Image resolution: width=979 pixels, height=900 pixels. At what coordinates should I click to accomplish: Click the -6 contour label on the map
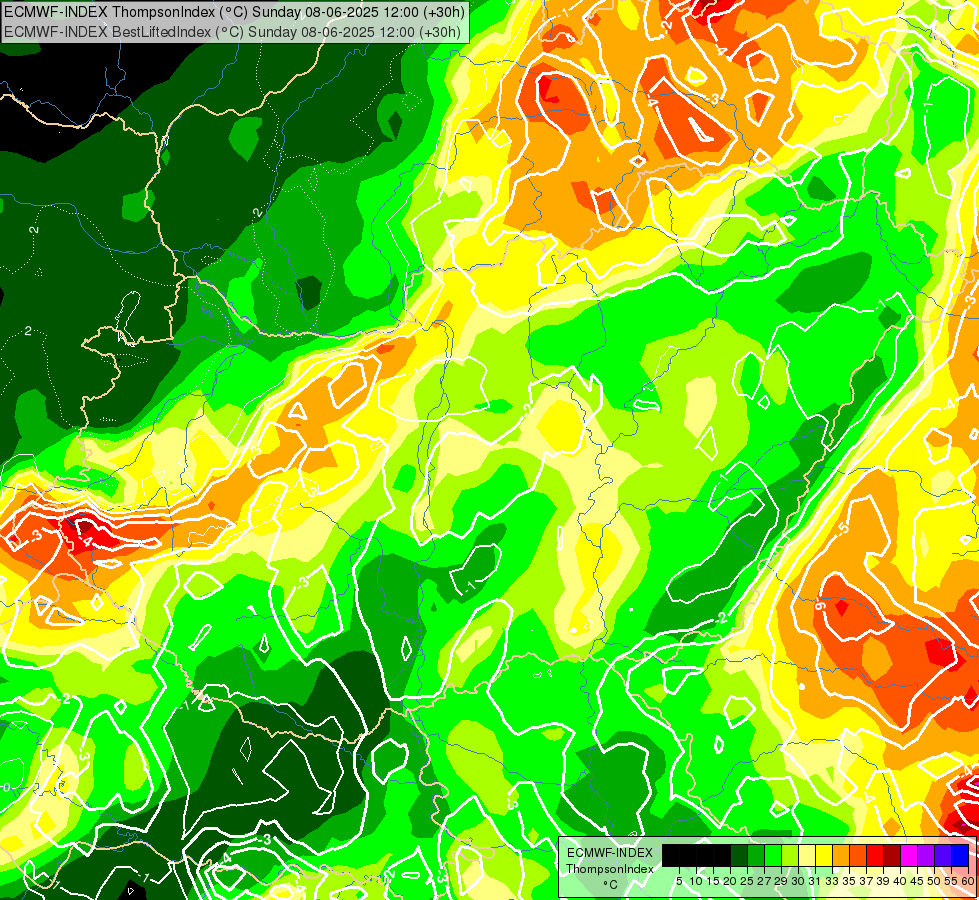click(x=820, y=605)
